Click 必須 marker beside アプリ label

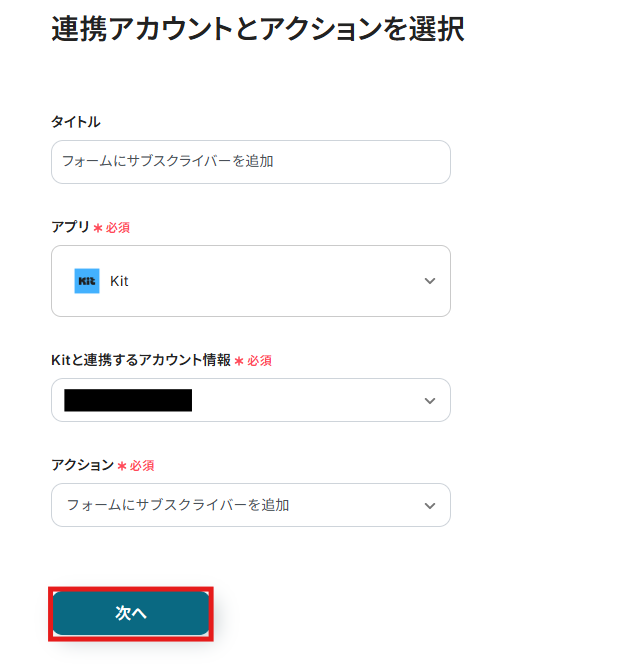click(118, 227)
